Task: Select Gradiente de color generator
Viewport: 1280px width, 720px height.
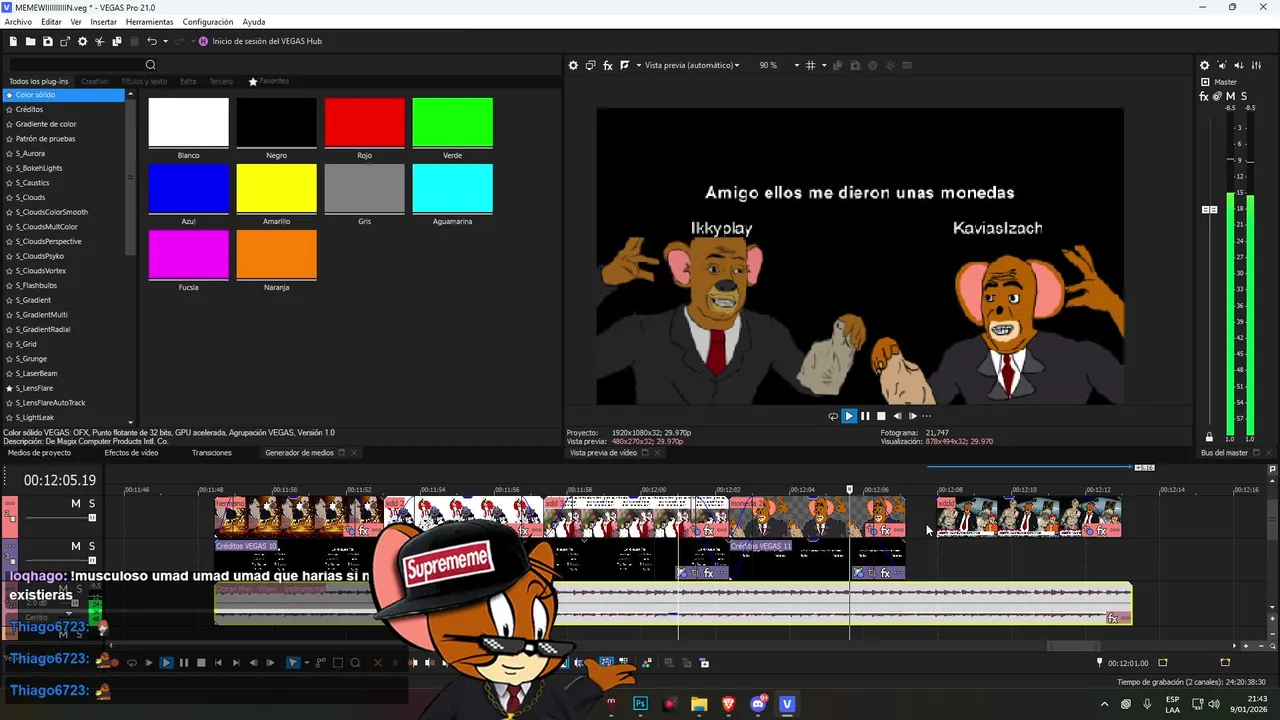Action: (x=46, y=124)
